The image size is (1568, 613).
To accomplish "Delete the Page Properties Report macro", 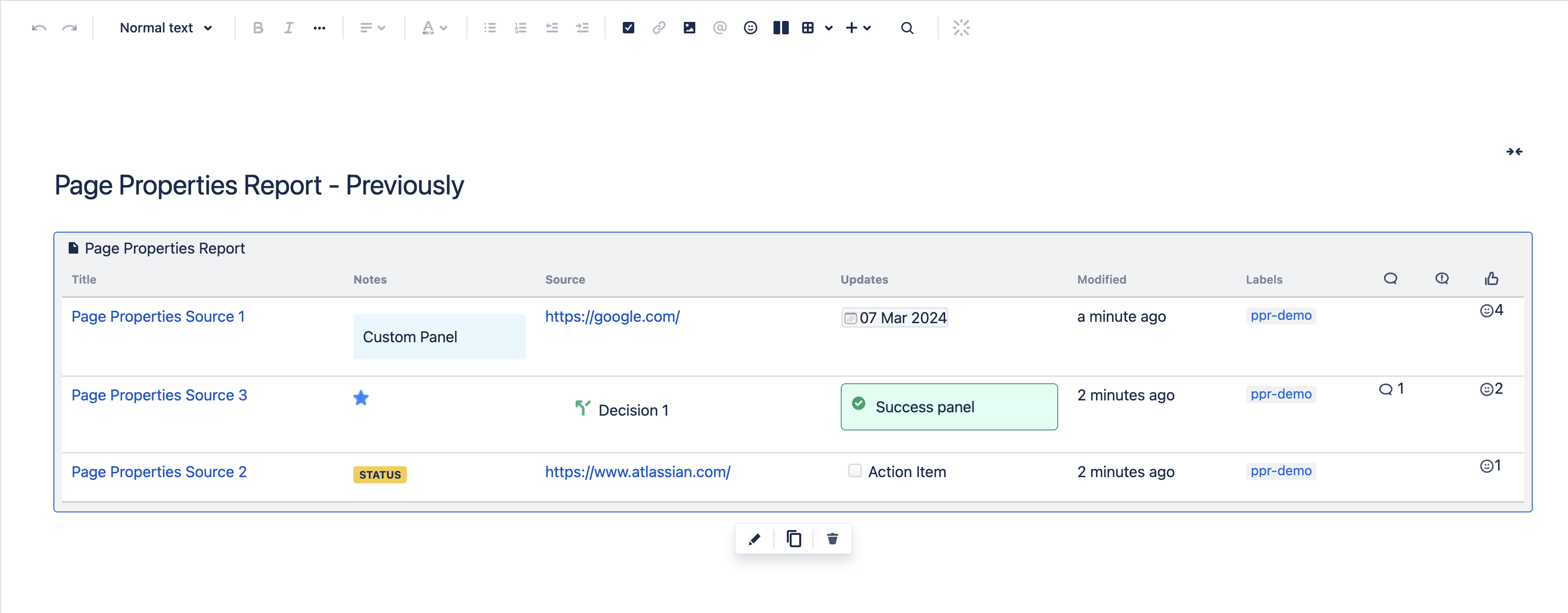I will click(833, 539).
